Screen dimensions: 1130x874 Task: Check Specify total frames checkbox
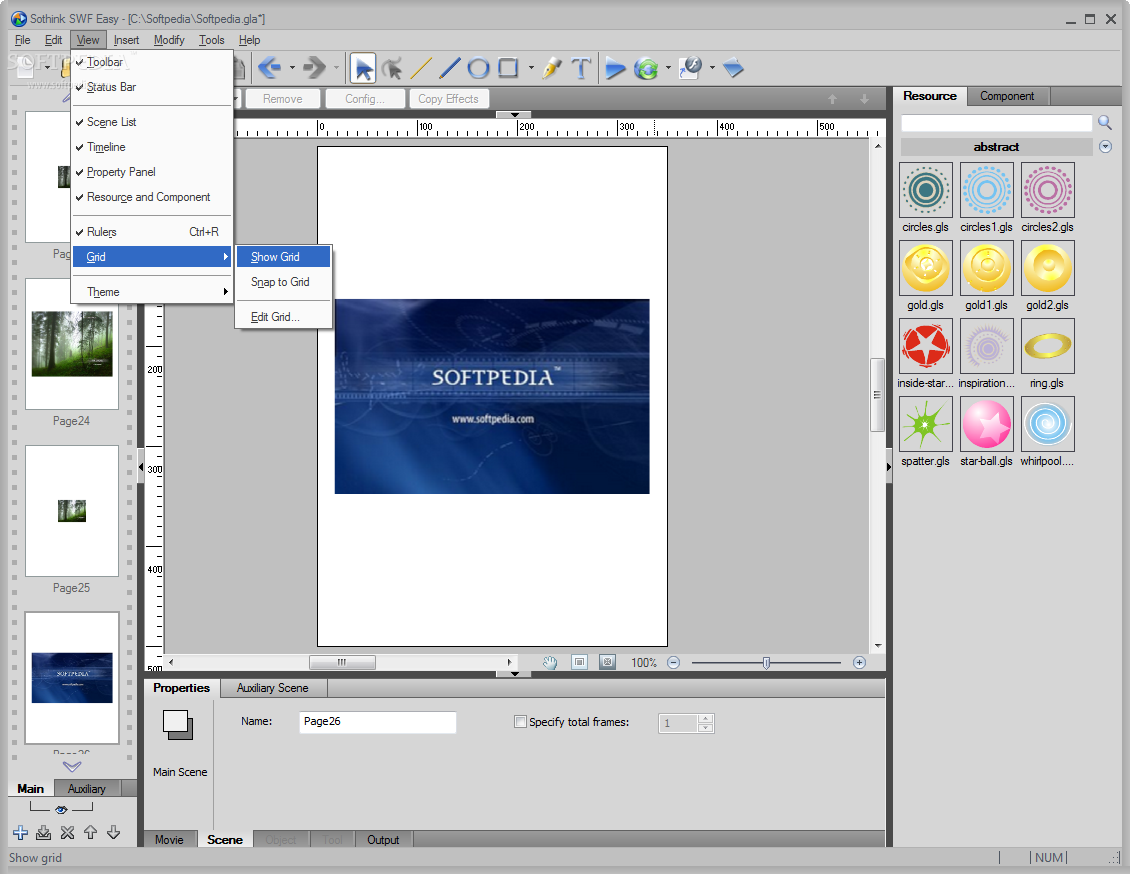pos(520,721)
